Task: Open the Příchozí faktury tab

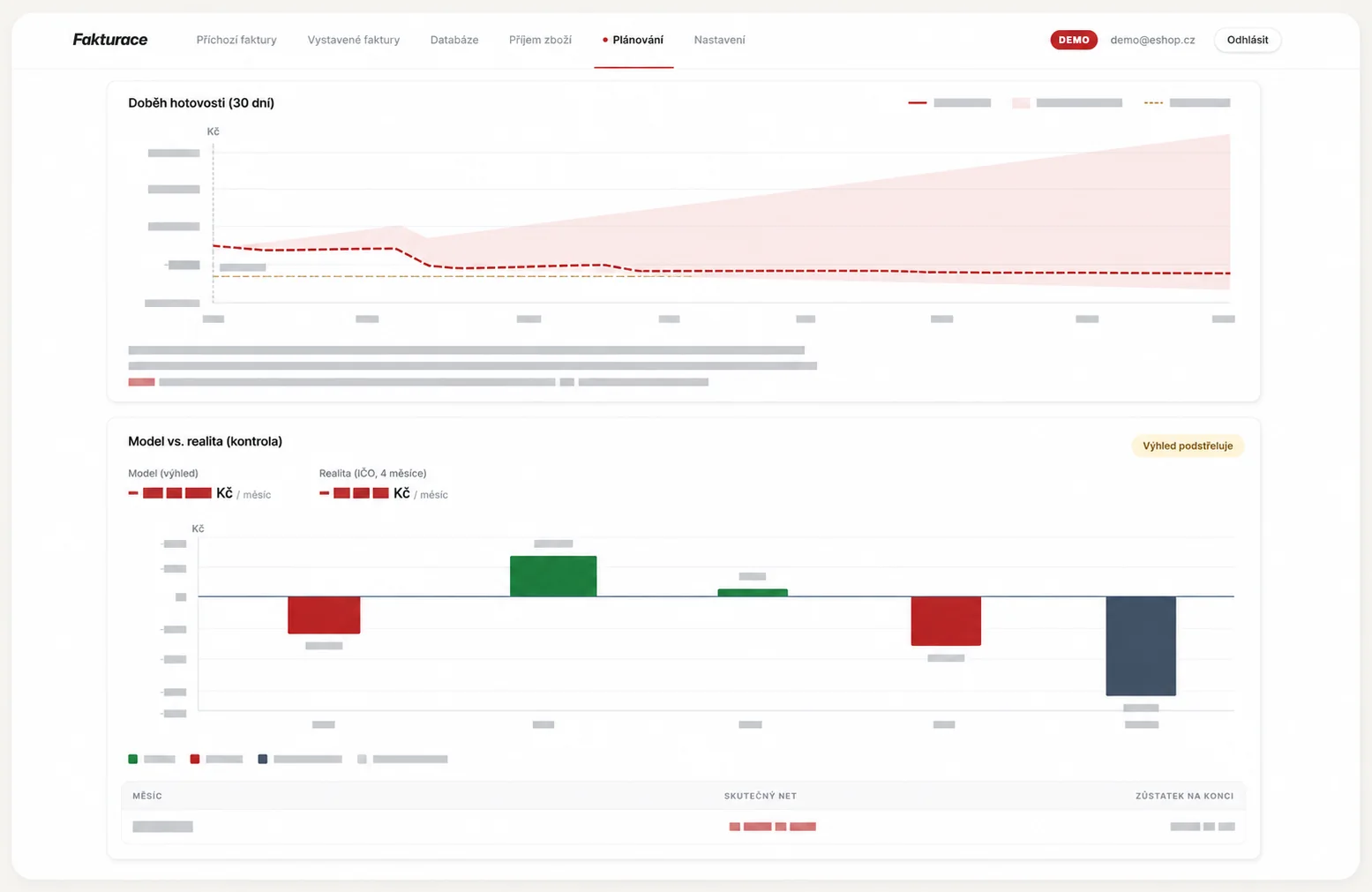Action: point(236,40)
